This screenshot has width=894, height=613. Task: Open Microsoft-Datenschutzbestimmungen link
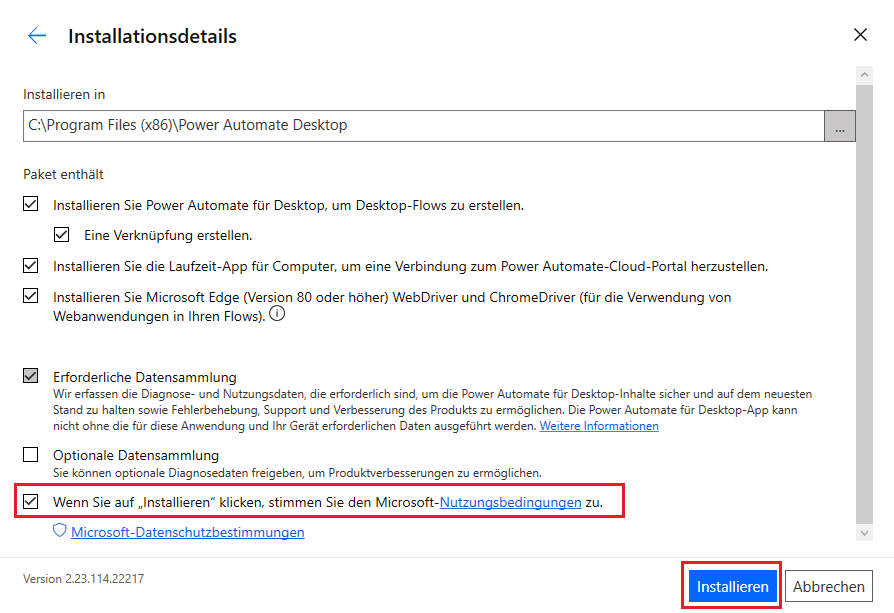tap(188, 532)
